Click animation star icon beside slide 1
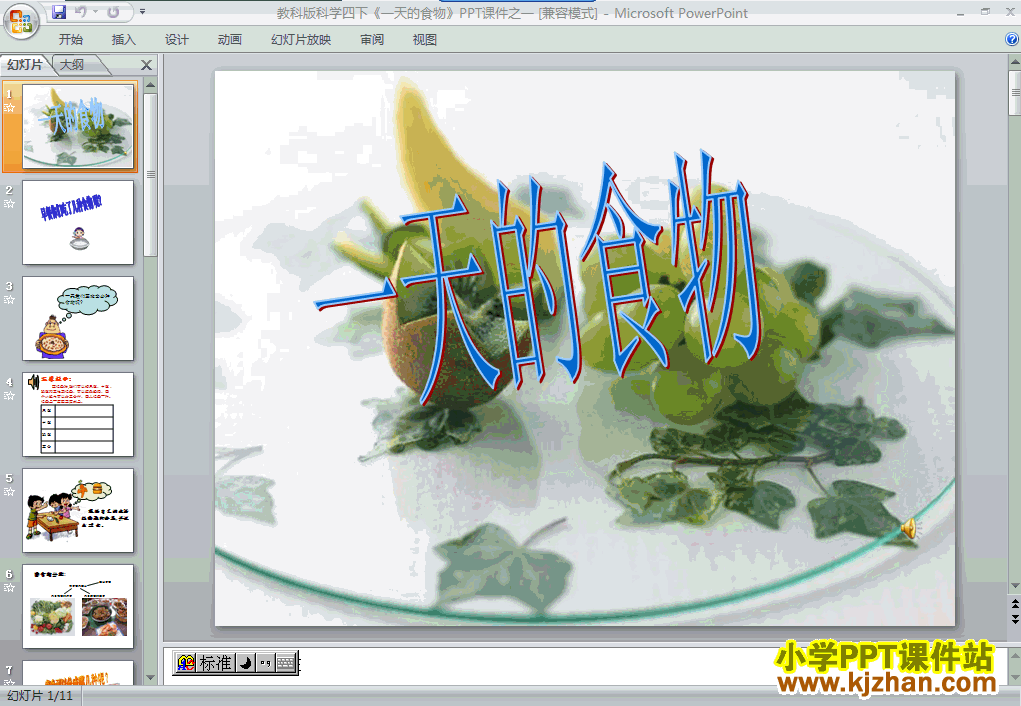Viewport: 1021px width, 706px height. click(9, 107)
